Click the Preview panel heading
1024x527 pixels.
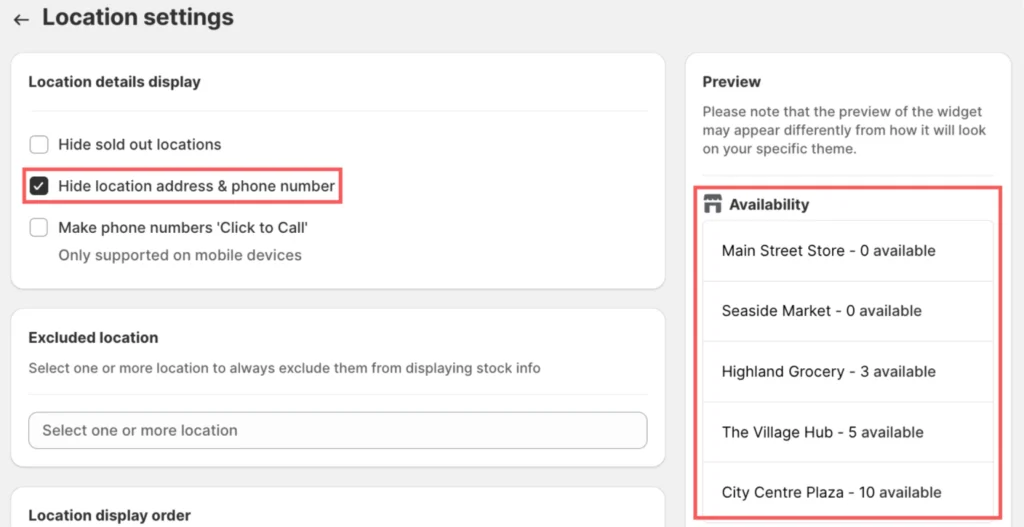pos(731,82)
